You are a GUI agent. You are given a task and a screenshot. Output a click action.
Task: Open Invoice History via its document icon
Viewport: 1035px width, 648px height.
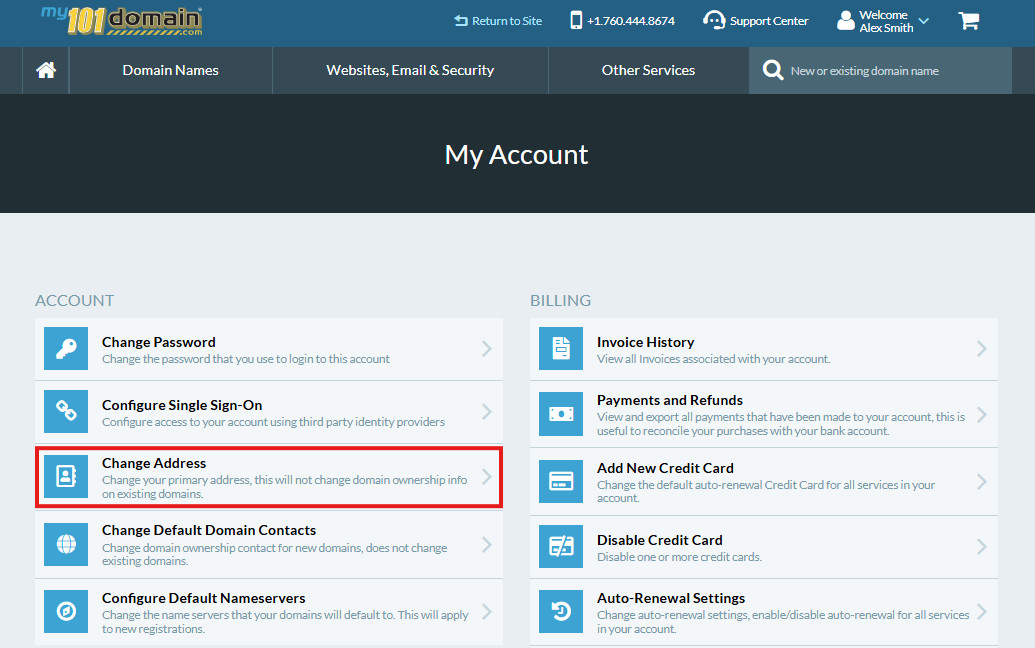click(x=561, y=348)
